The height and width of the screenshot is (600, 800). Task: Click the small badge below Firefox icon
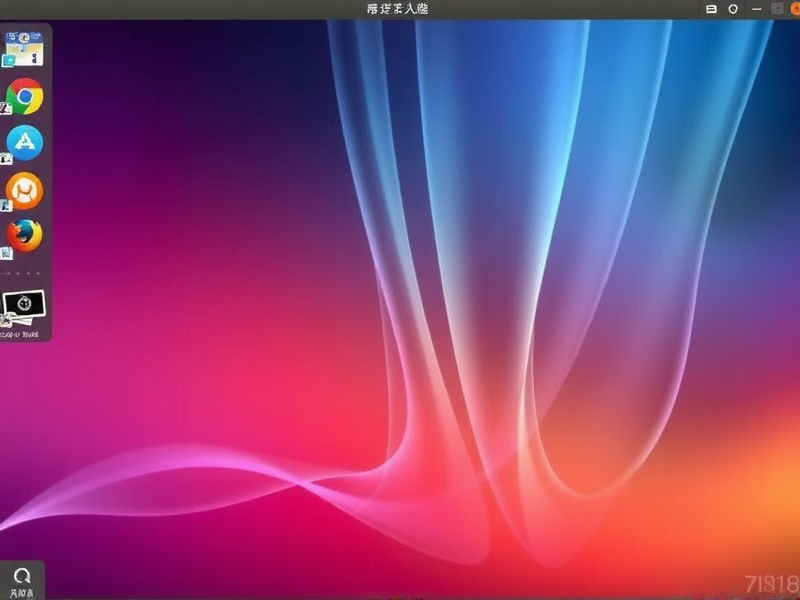(x=6, y=253)
